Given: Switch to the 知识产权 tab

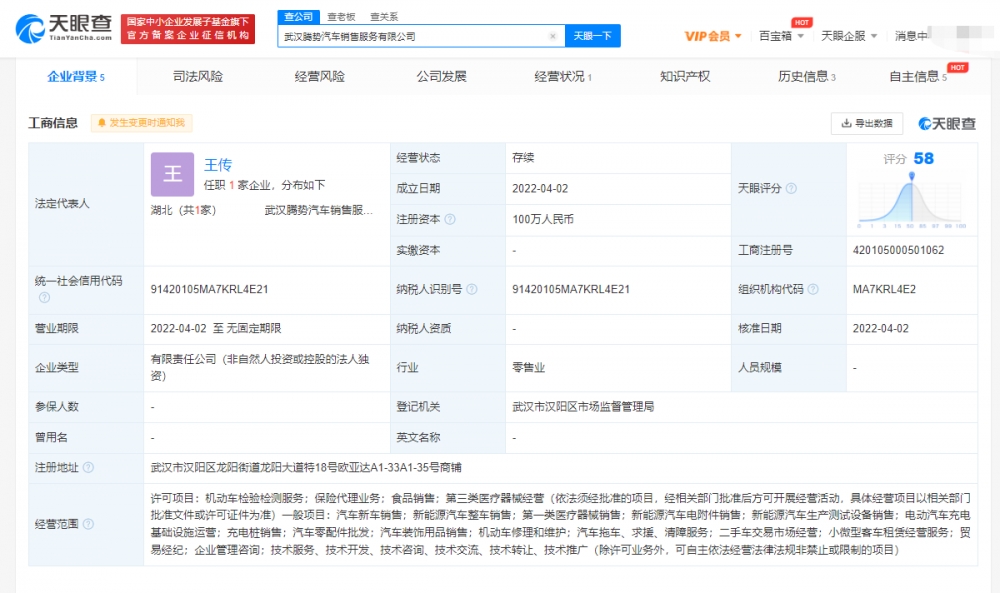Looking at the screenshot, I should tap(685, 77).
